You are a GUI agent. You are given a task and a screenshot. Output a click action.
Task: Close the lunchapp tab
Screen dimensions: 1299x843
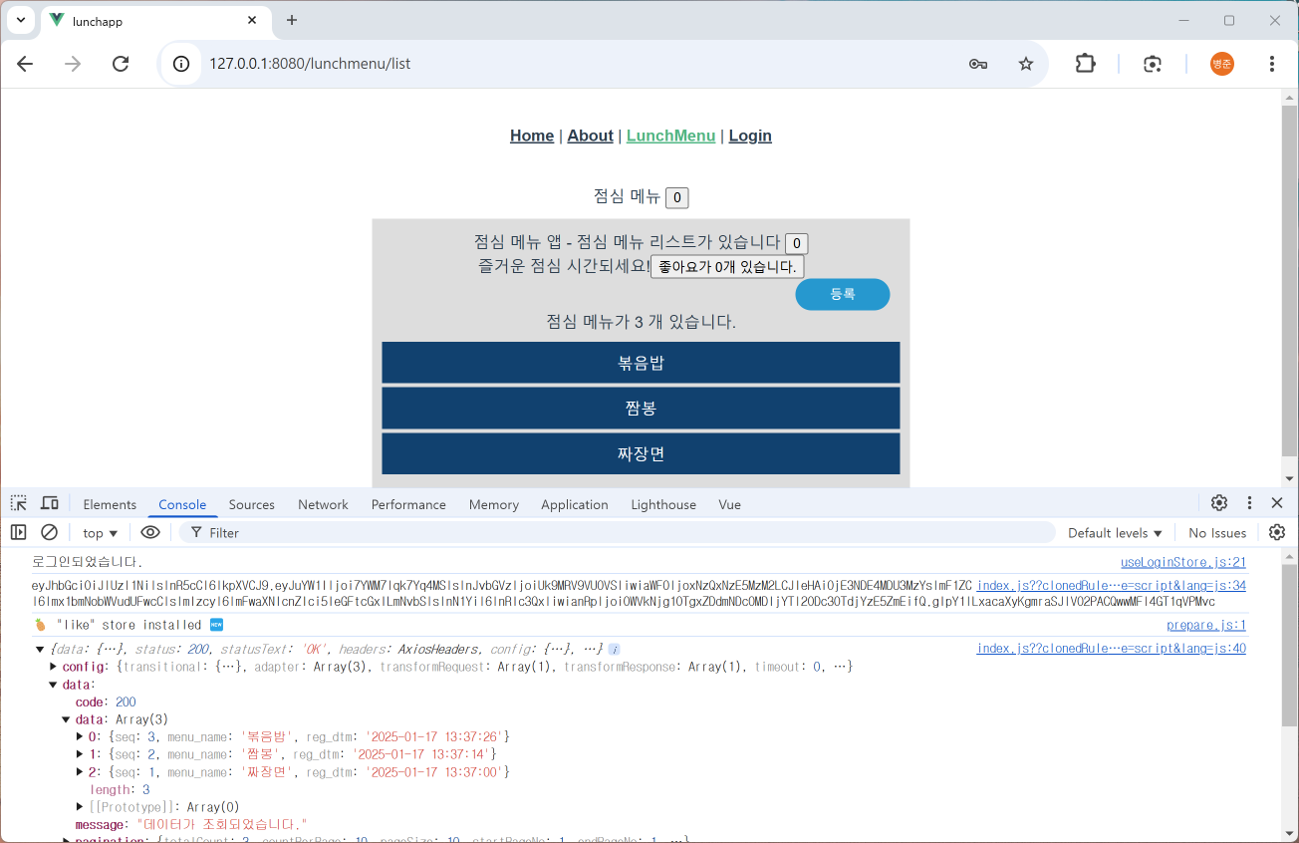pos(252,20)
